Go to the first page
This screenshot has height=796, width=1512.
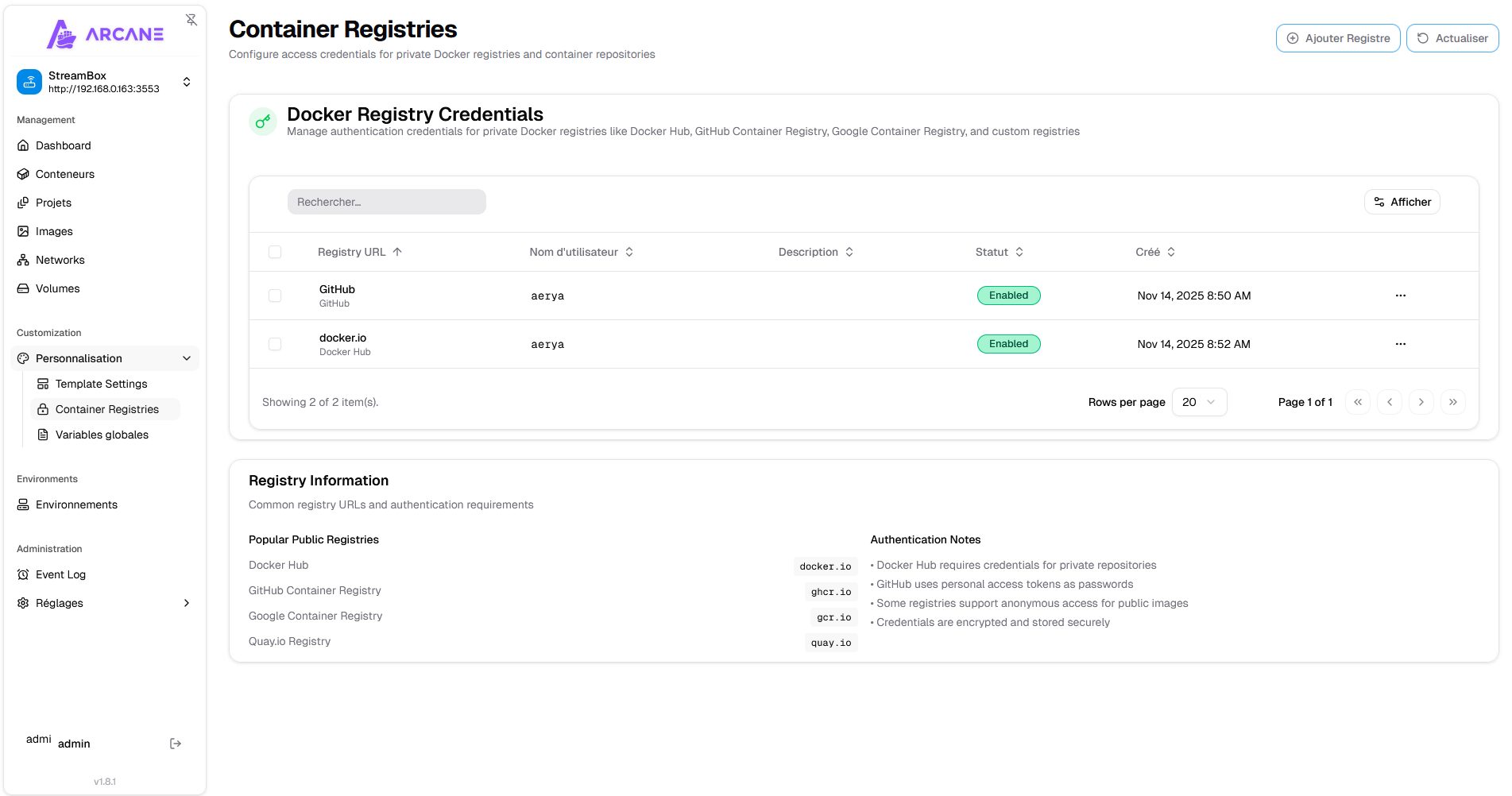point(1358,402)
